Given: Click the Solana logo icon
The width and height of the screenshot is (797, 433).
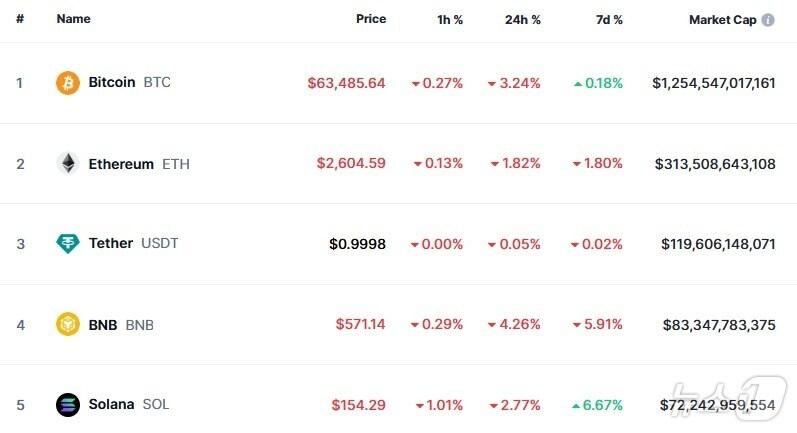Looking at the screenshot, I should (68, 405).
